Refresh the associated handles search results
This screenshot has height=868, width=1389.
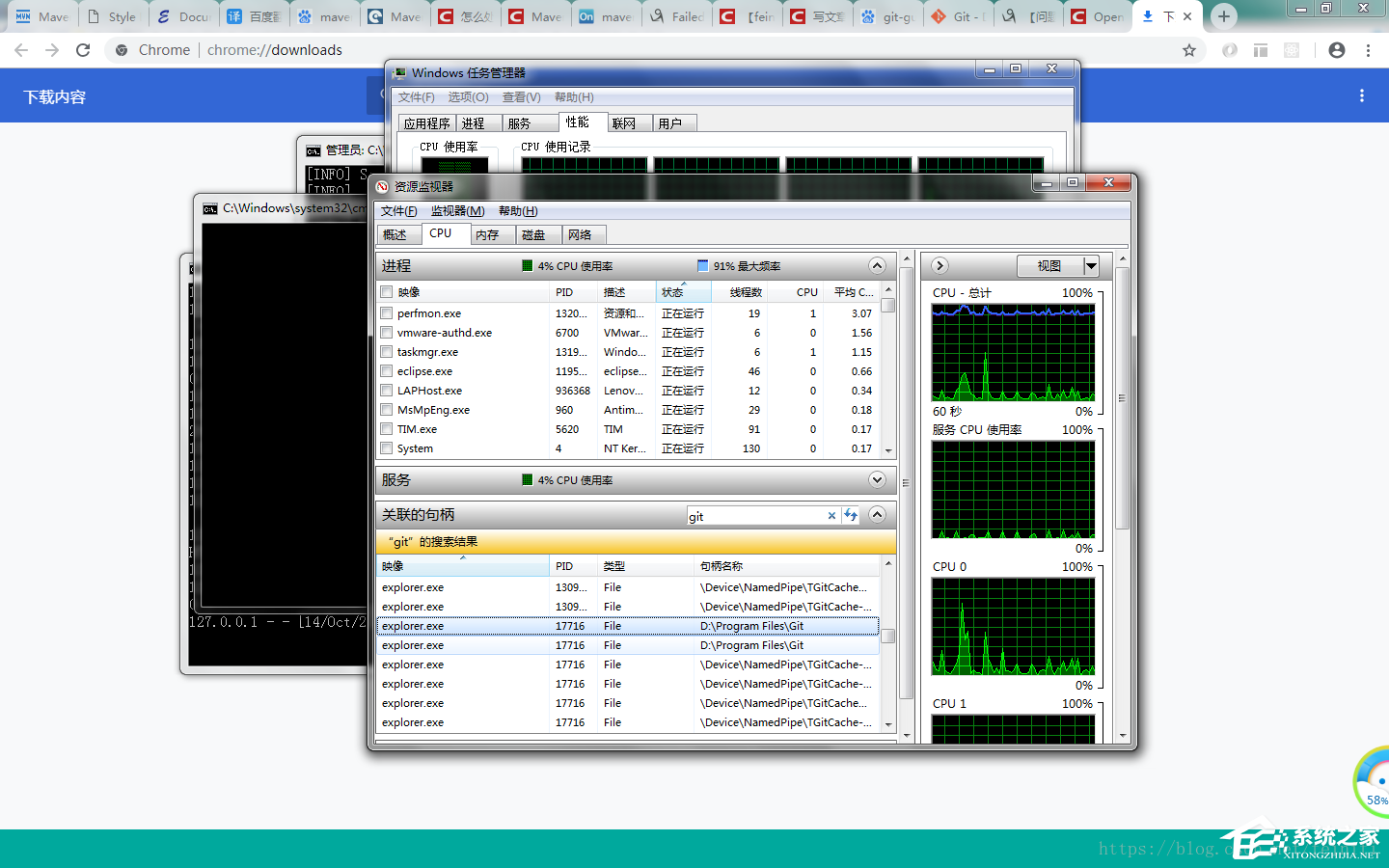850,516
